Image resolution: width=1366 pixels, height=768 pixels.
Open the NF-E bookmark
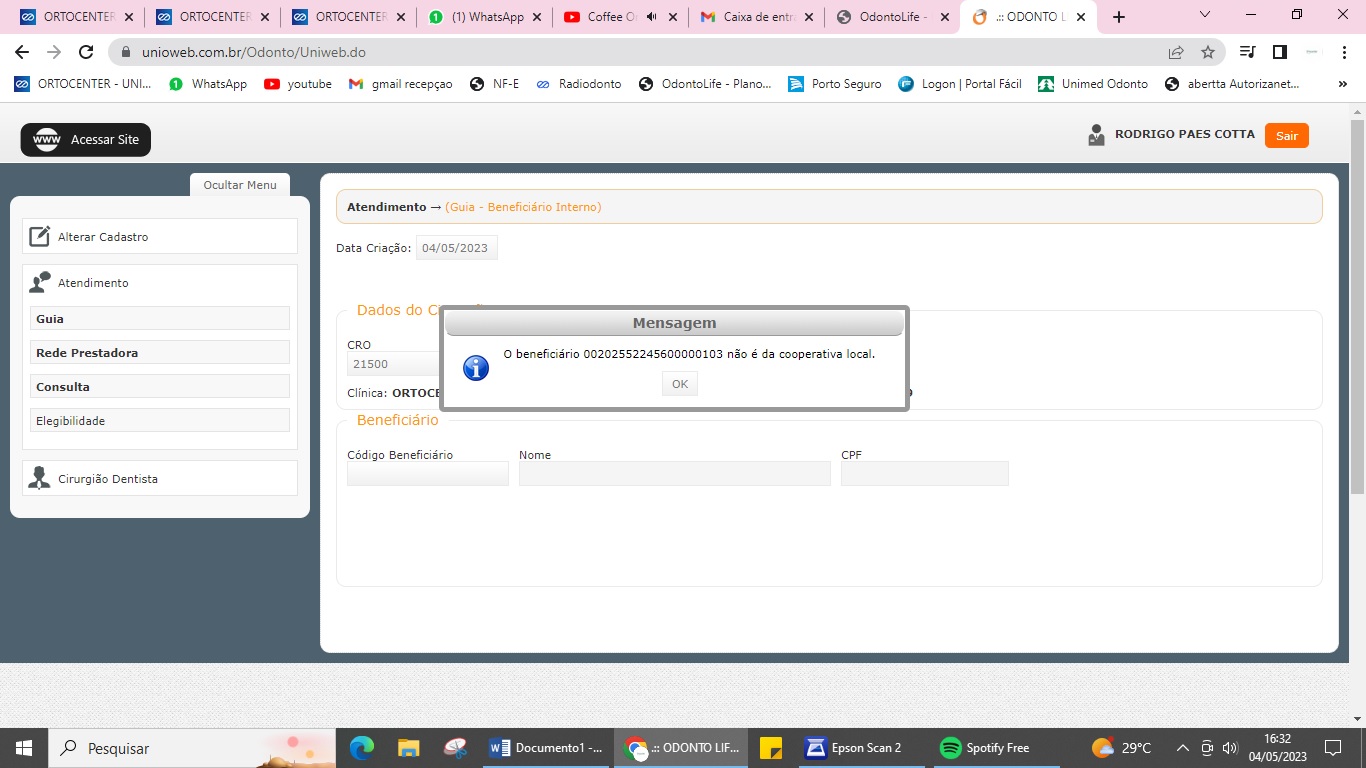494,84
